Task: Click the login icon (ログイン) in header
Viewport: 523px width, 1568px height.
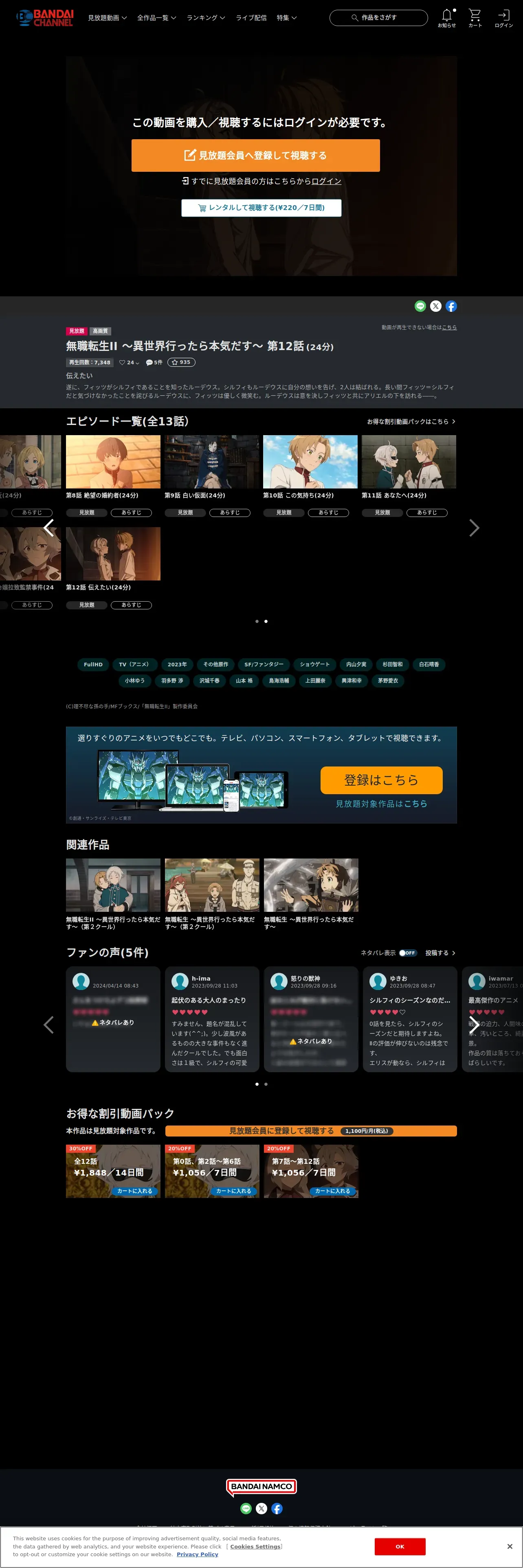Action: (x=503, y=18)
